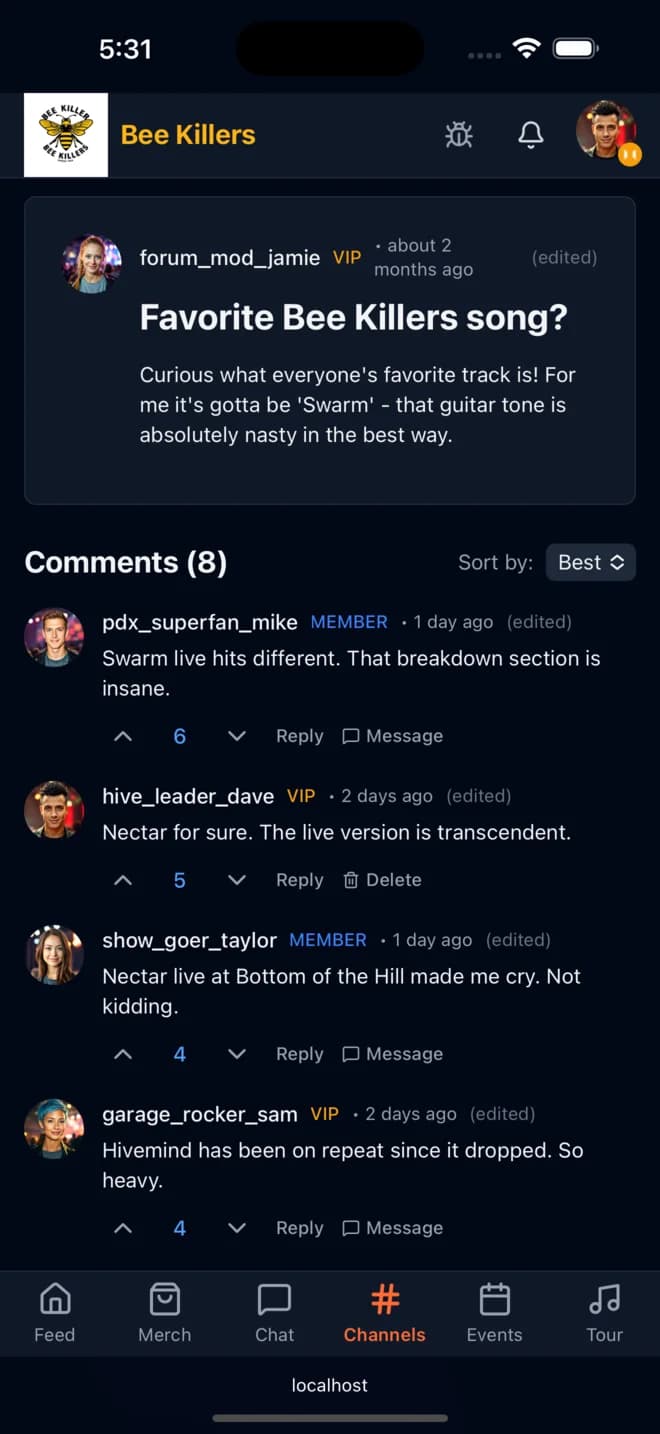The image size is (660, 1434).
Task: Open the Events calendar icon
Action: pyautogui.click(x=494, y=1298)
